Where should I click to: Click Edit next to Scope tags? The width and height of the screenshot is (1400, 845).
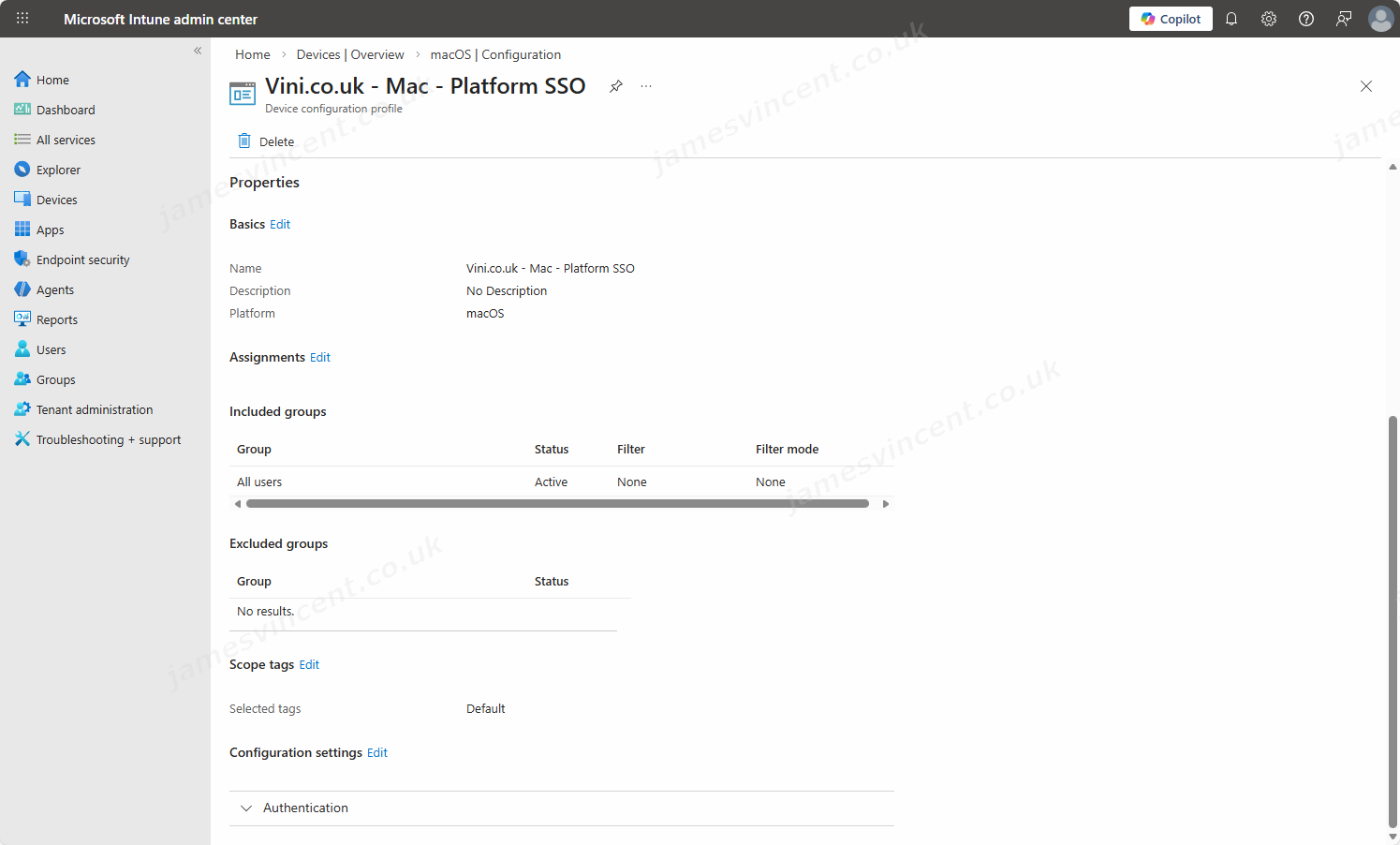tap(309, 664)
